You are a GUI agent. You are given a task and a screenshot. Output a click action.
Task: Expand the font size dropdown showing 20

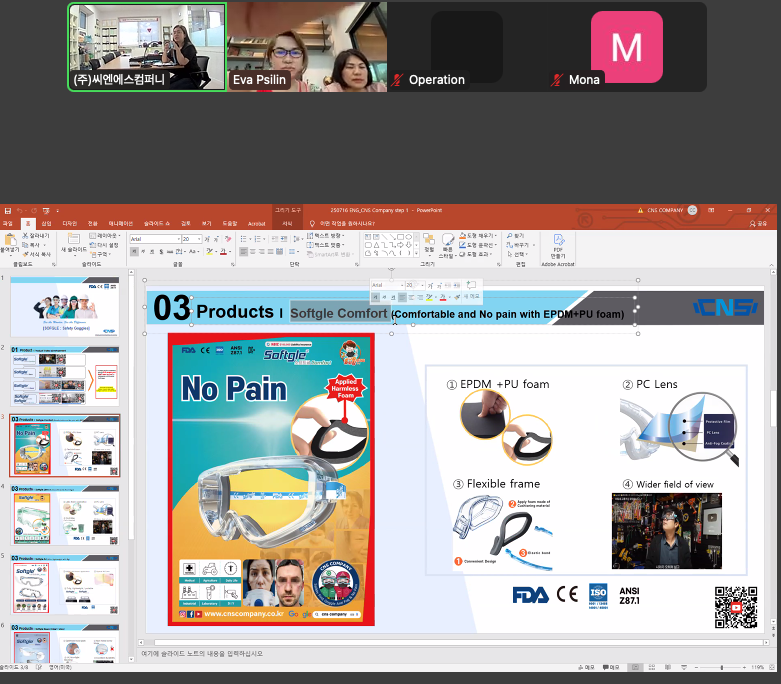click(199, 240)
